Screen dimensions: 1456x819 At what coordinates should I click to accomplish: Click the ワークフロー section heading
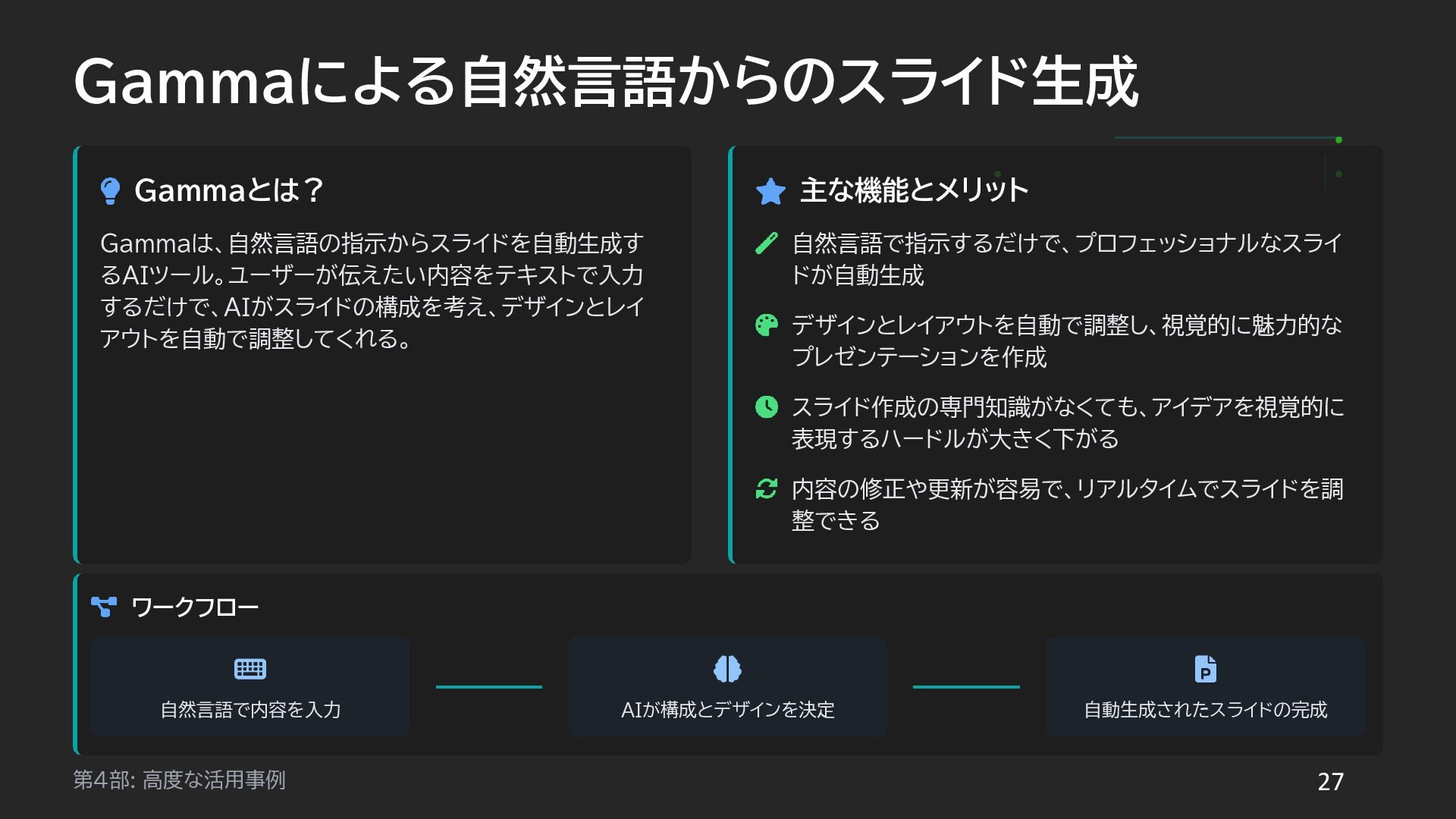click(x=195, y=607)
